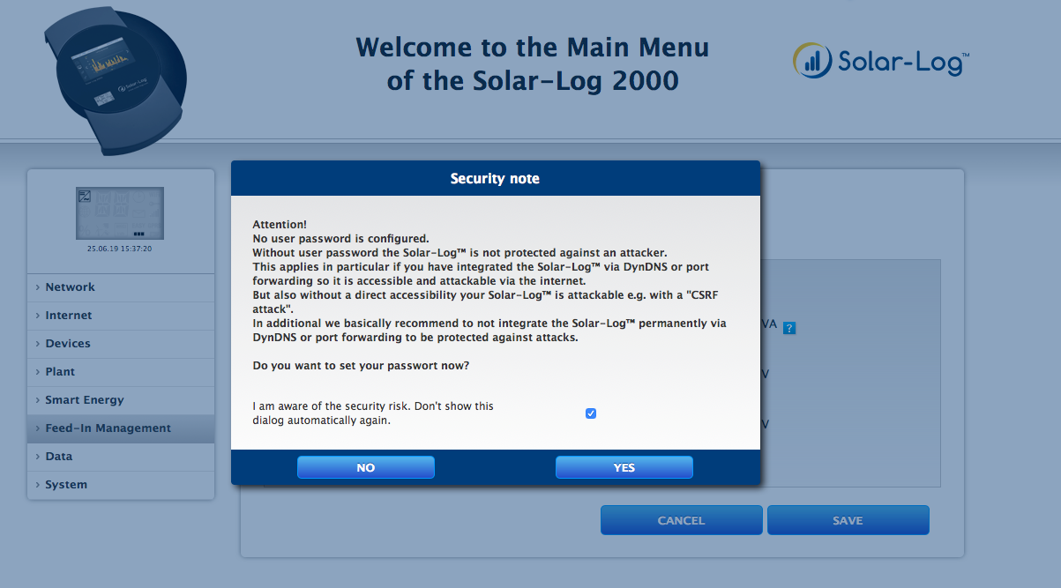Open the dashboard preview thumbnail in sidebar

pyautogui.click(x=119, y=213)
